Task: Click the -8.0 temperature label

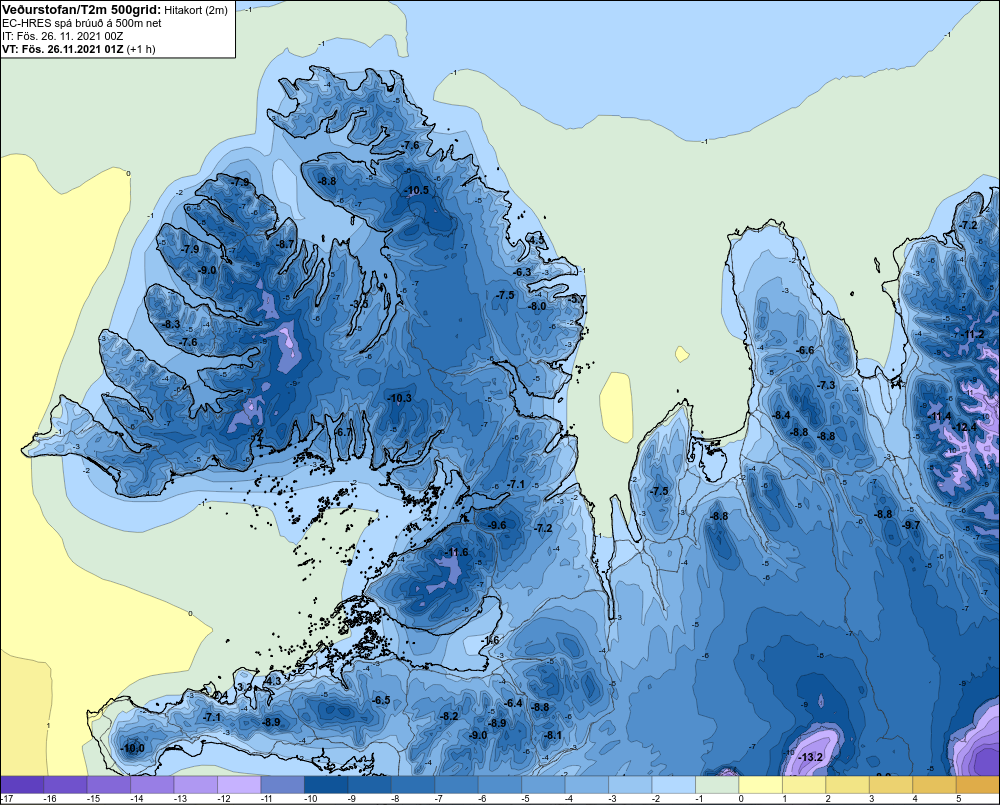Action: (x=538, y=306)
